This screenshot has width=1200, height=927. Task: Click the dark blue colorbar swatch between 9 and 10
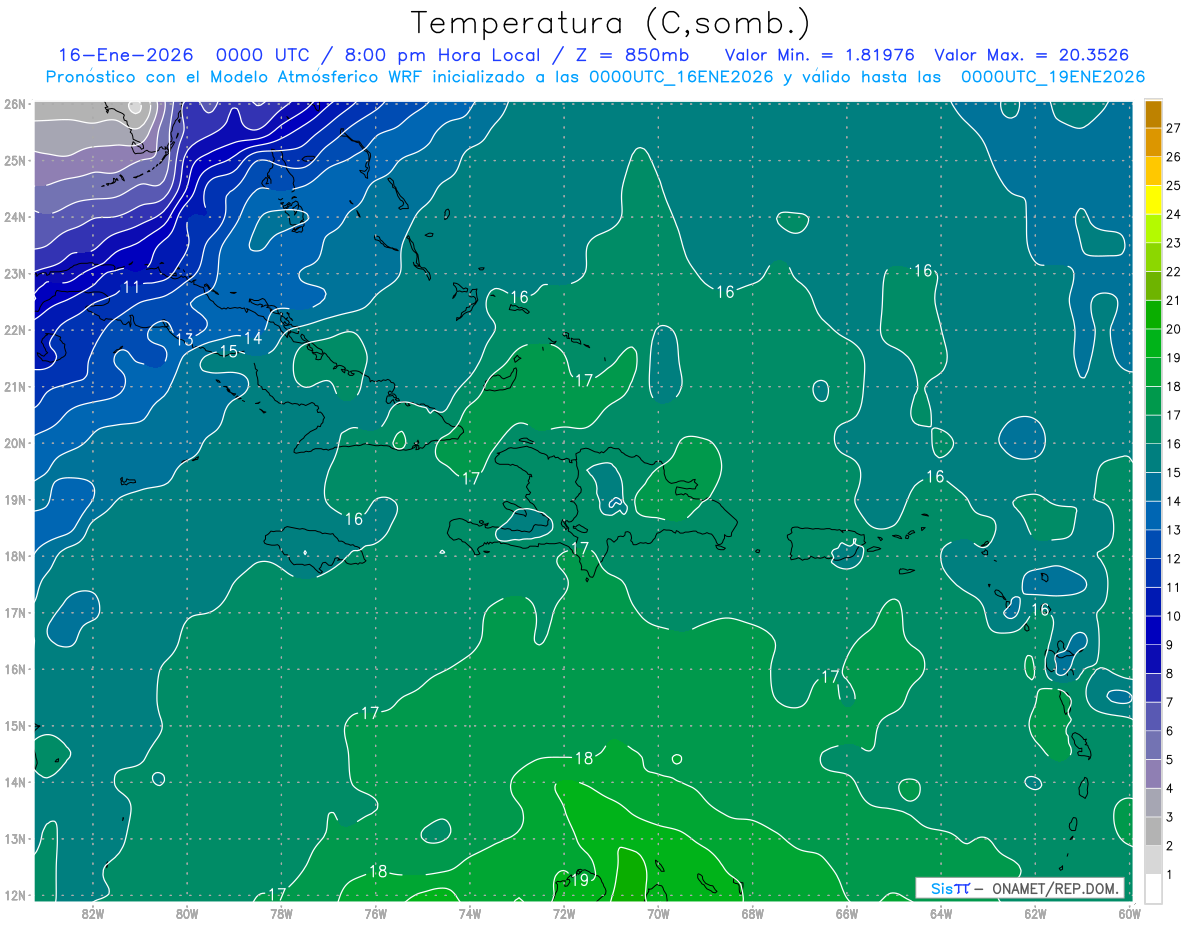tap(1153, 630)
